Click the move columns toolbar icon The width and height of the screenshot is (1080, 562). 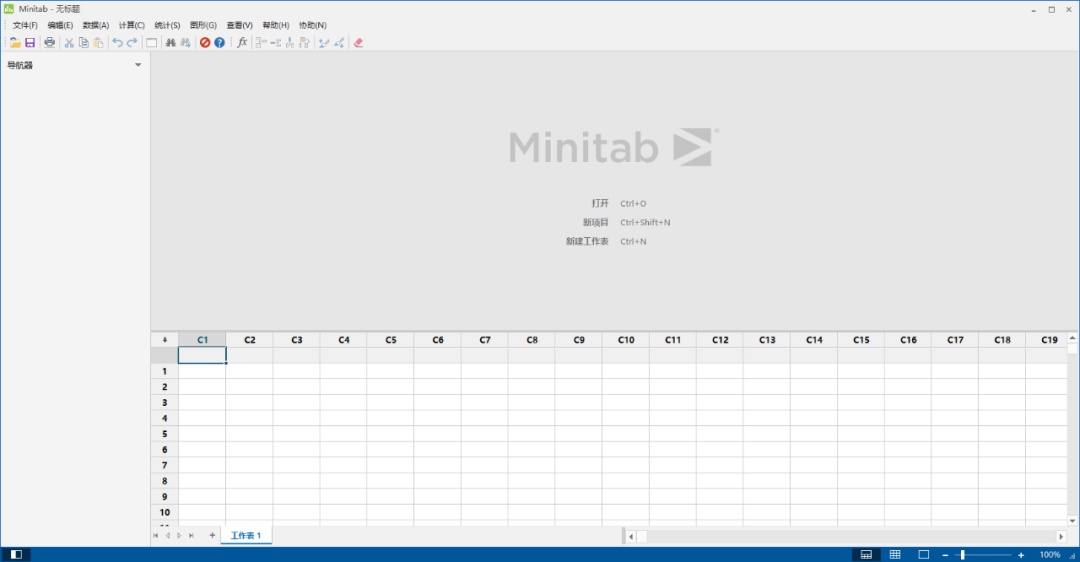pyautogui.click(x=304, y=43)
